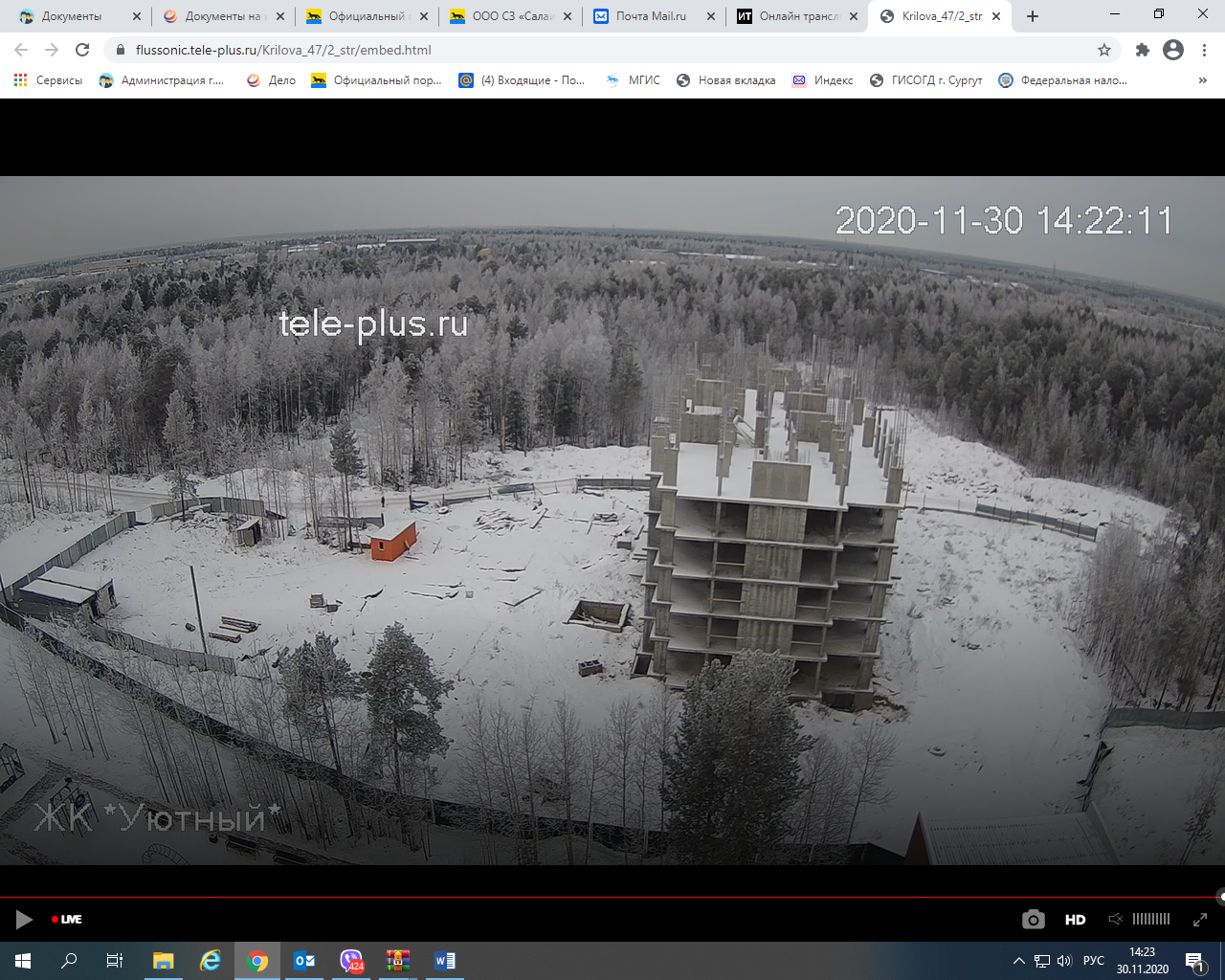Viewport: 1225px width, 980px height.
Task: Toggle HD video quality
Action: click(x=1075, y=920)
